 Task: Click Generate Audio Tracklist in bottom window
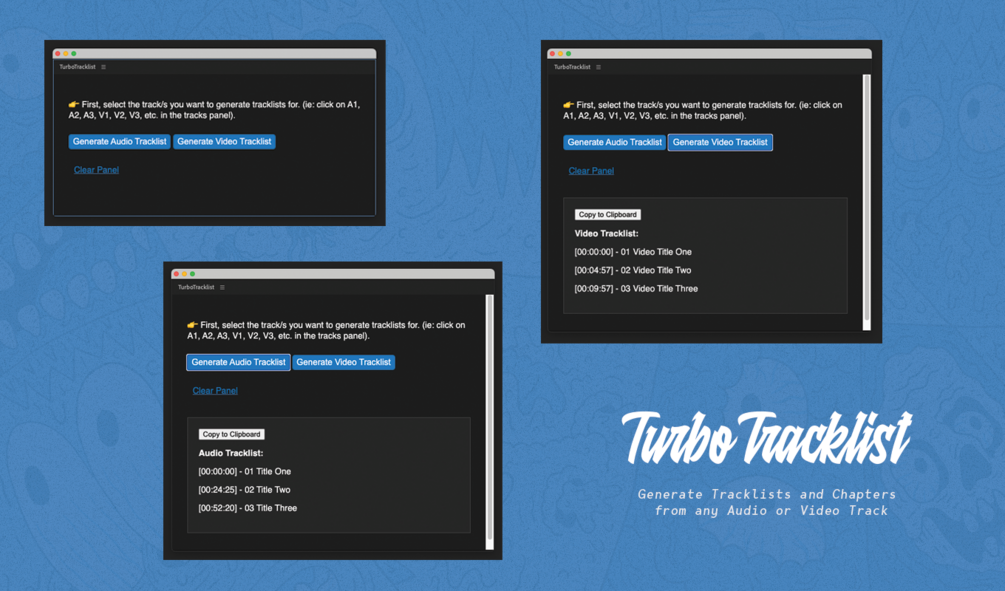[238, 362]
